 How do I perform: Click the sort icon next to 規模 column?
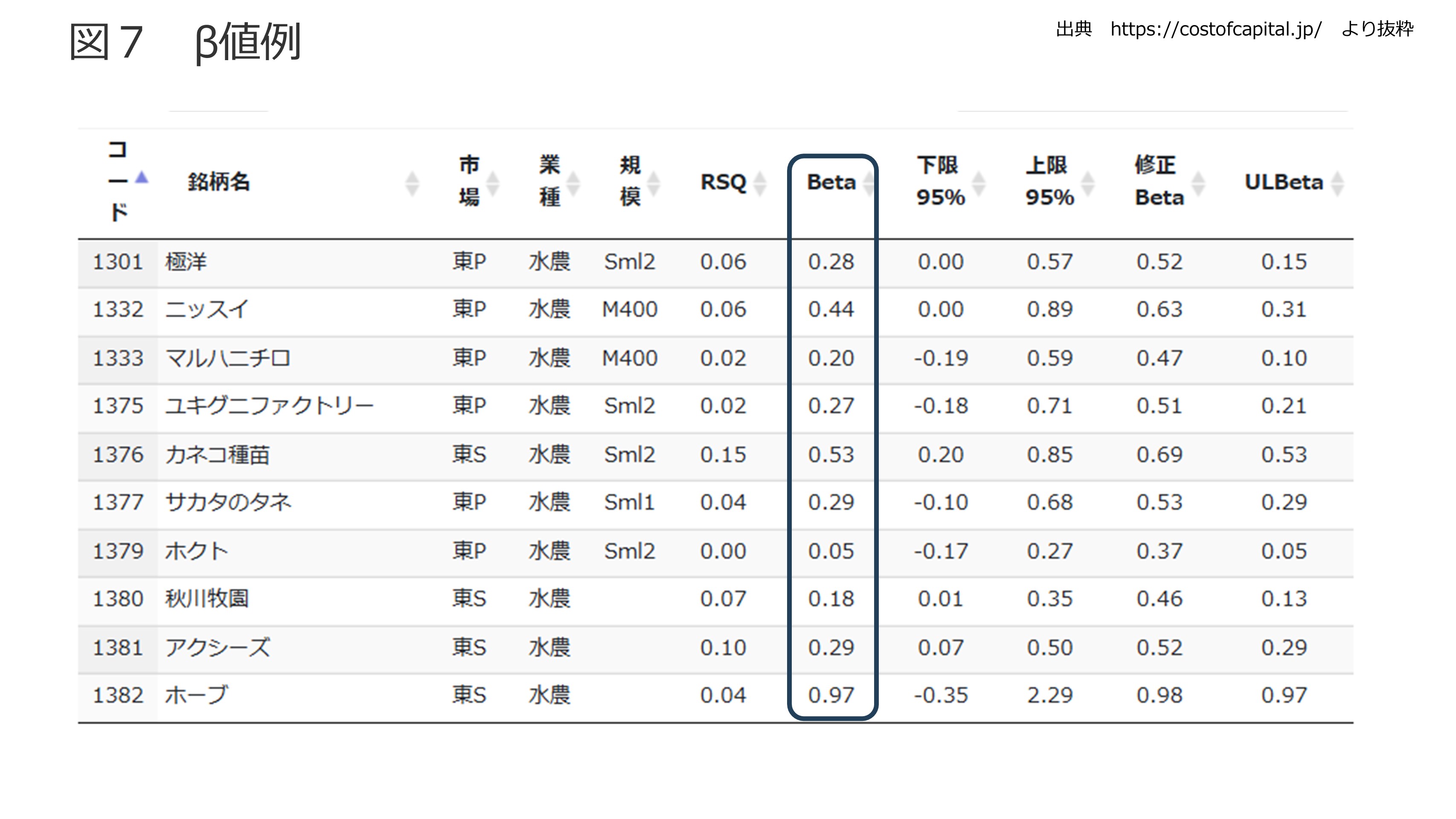tap(654, 184)
